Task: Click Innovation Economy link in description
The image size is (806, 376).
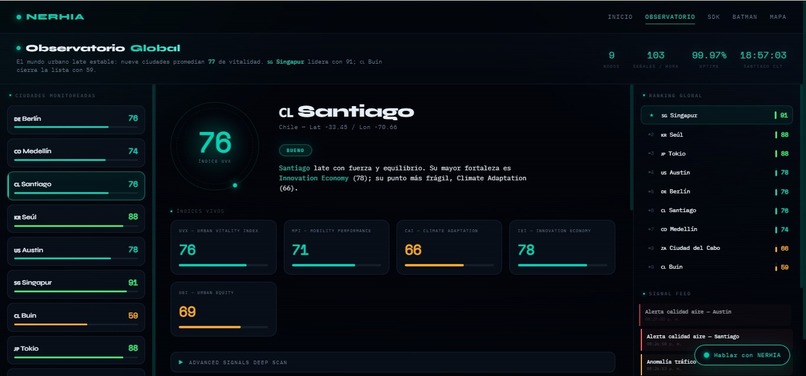Action: click(314, 178)
